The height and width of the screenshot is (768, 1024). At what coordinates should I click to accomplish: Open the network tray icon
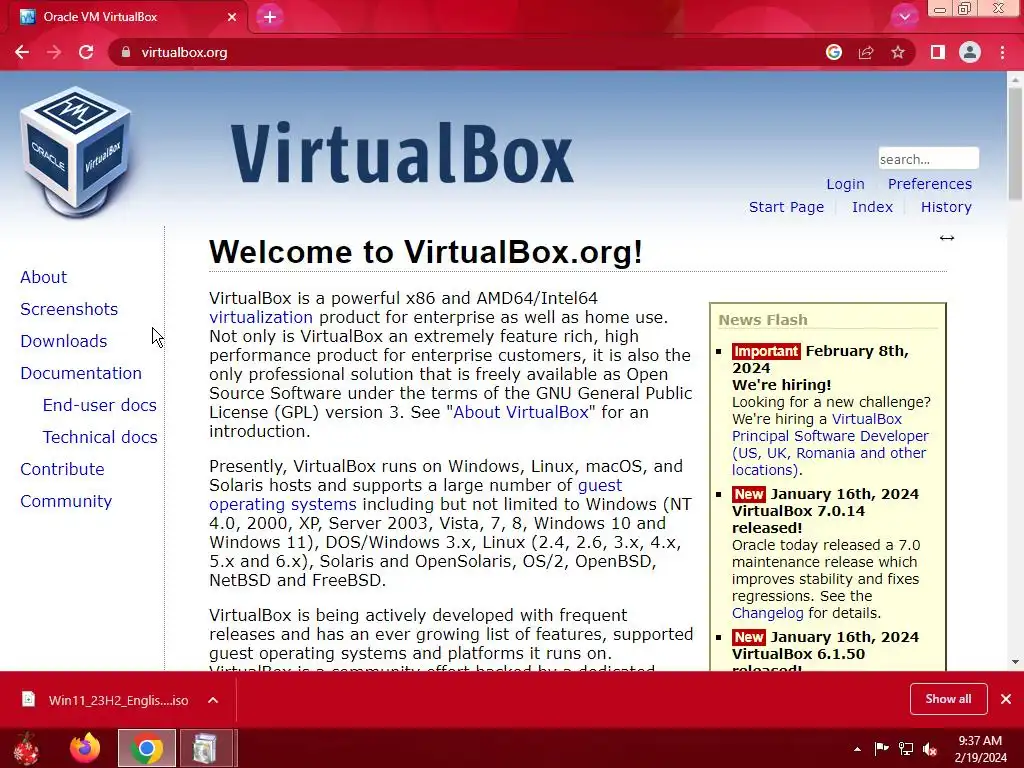pos(906,749)
